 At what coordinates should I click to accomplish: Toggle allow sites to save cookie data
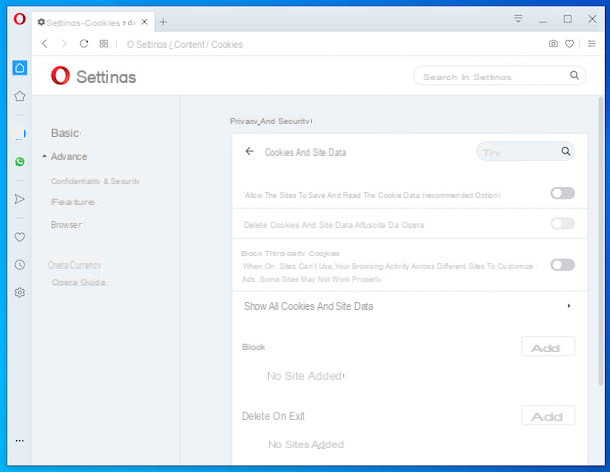(x=563, y=193)
